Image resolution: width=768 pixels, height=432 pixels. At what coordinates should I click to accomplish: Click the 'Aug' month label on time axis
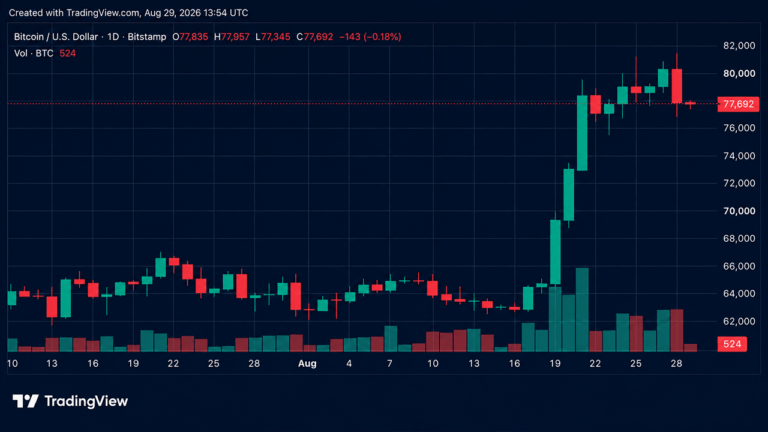point(307,364)
